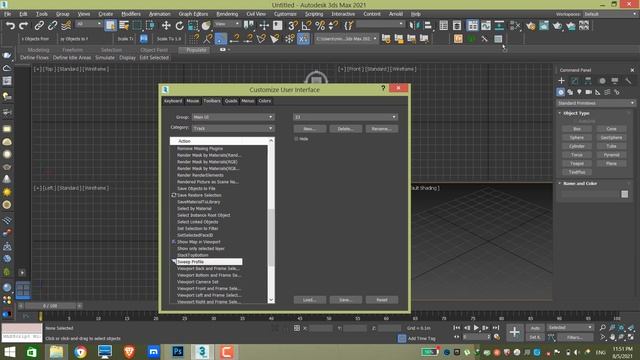Viewport: 640px width, 360px height.
Task: Click the Save... button in dialog
Action: tap(346, 300)
